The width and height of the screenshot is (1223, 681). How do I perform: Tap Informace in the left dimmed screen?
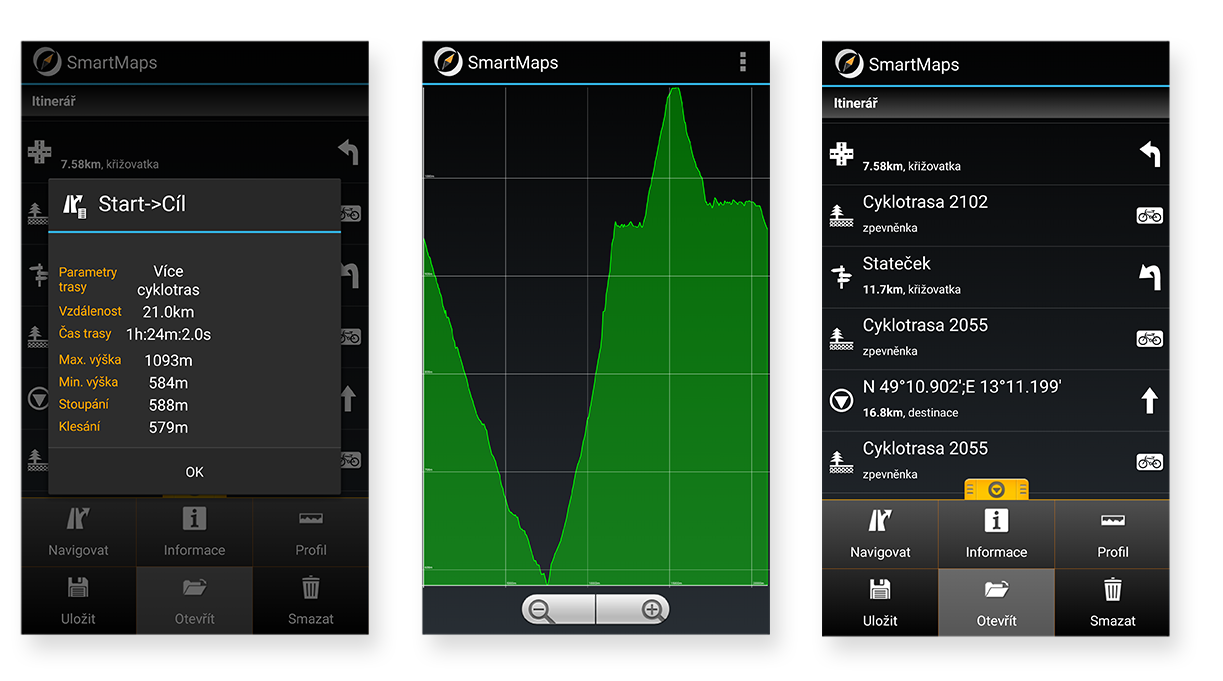pos(194,532)
